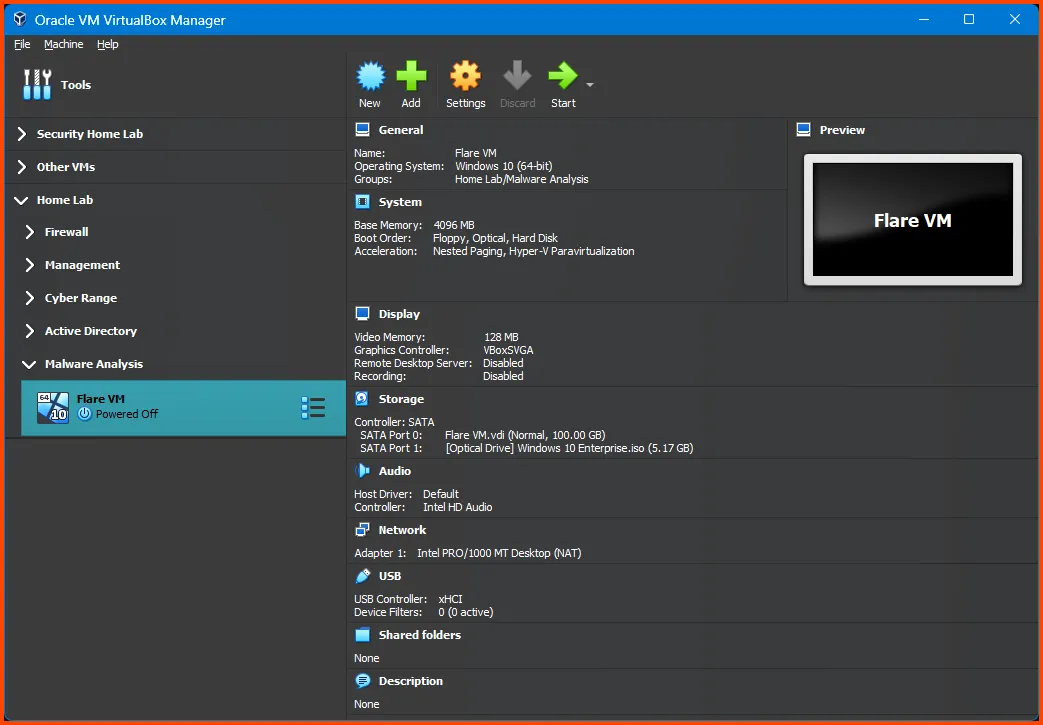1043x725 pixels.
Task: Maximize the VirtualBox Manager window
Action: click(x=969, y=19)
